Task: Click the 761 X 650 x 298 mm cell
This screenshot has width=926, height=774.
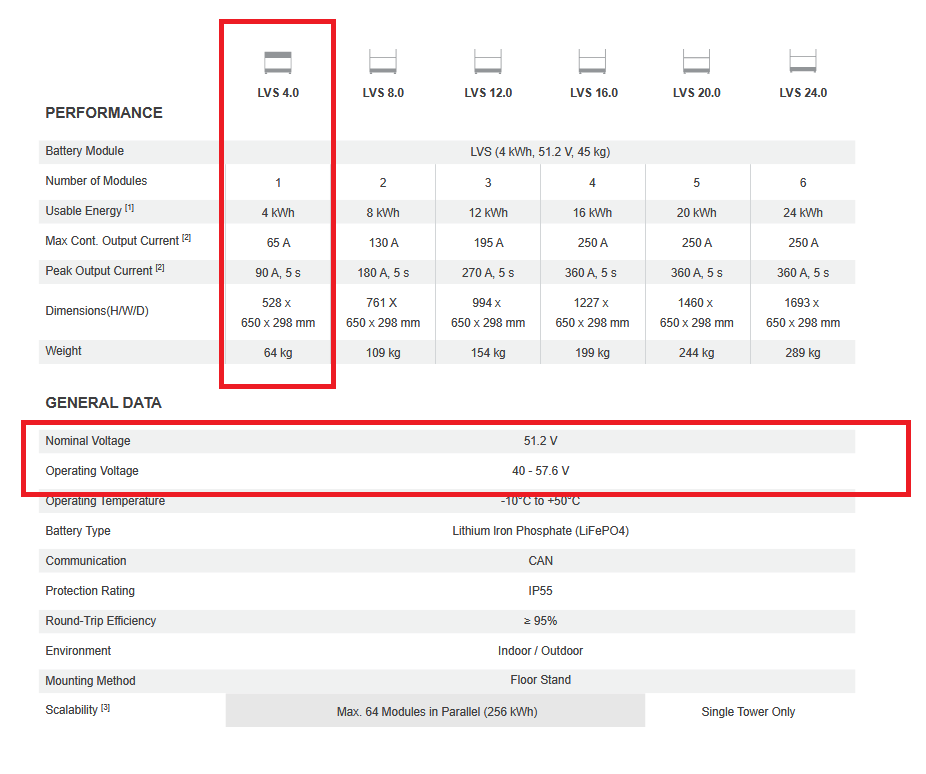Action: [x=383, y=313]
